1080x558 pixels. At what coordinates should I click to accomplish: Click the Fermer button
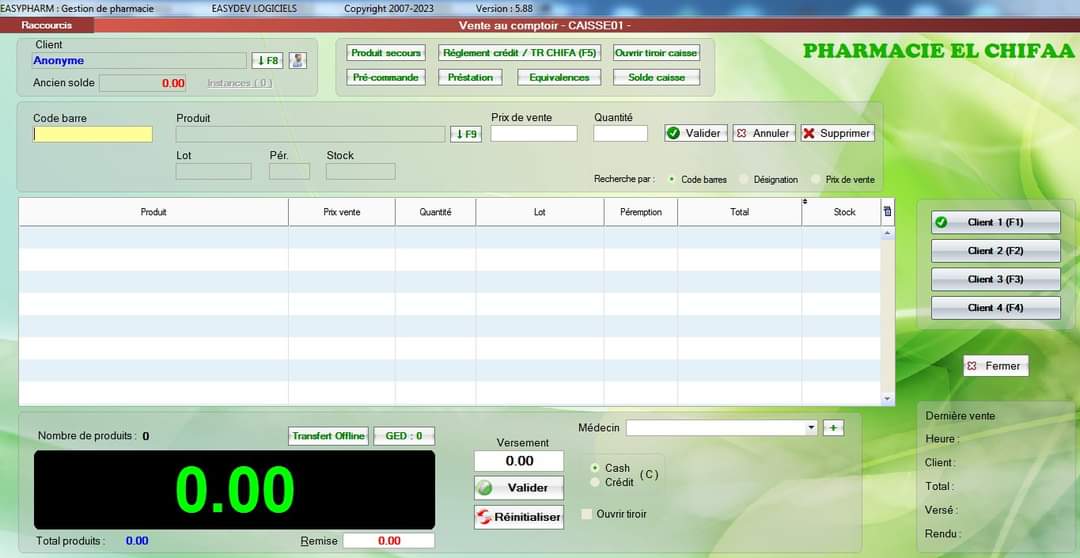pyautogui.click(x=995, y=366)
